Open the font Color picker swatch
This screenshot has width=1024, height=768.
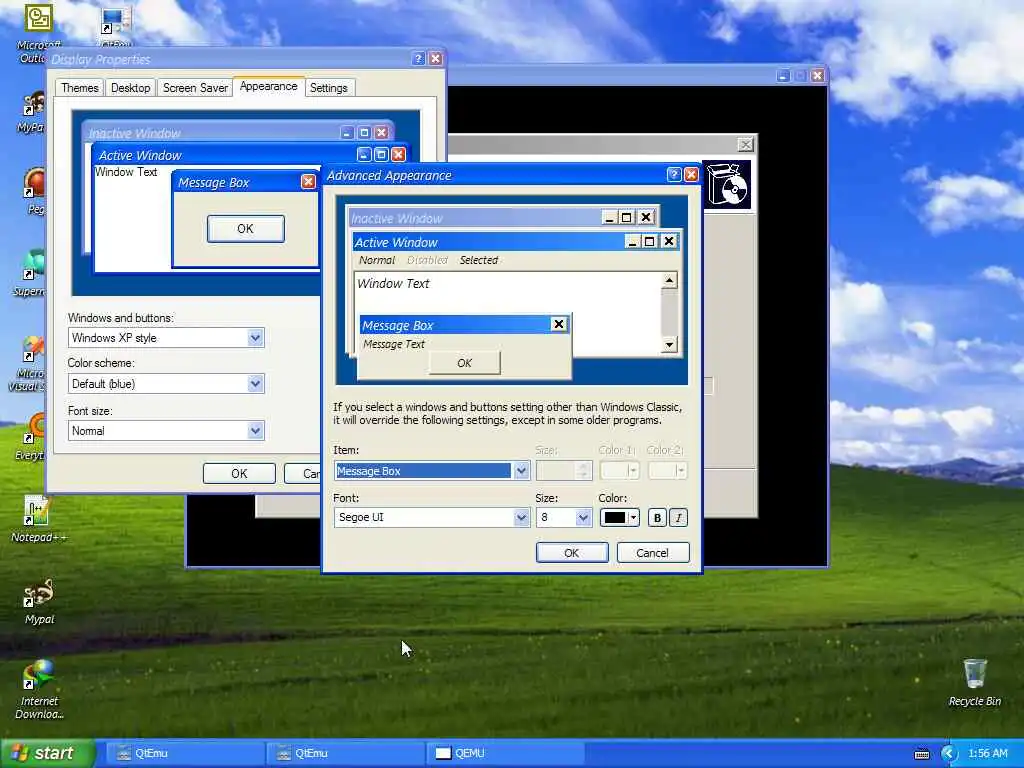click(x=619, y=517)
